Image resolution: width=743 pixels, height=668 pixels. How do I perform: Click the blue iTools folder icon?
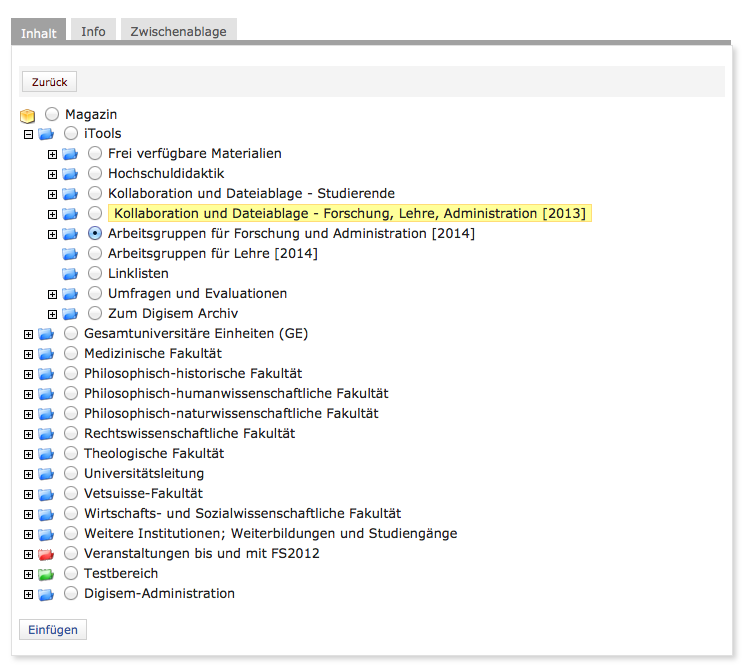(46, 134)
